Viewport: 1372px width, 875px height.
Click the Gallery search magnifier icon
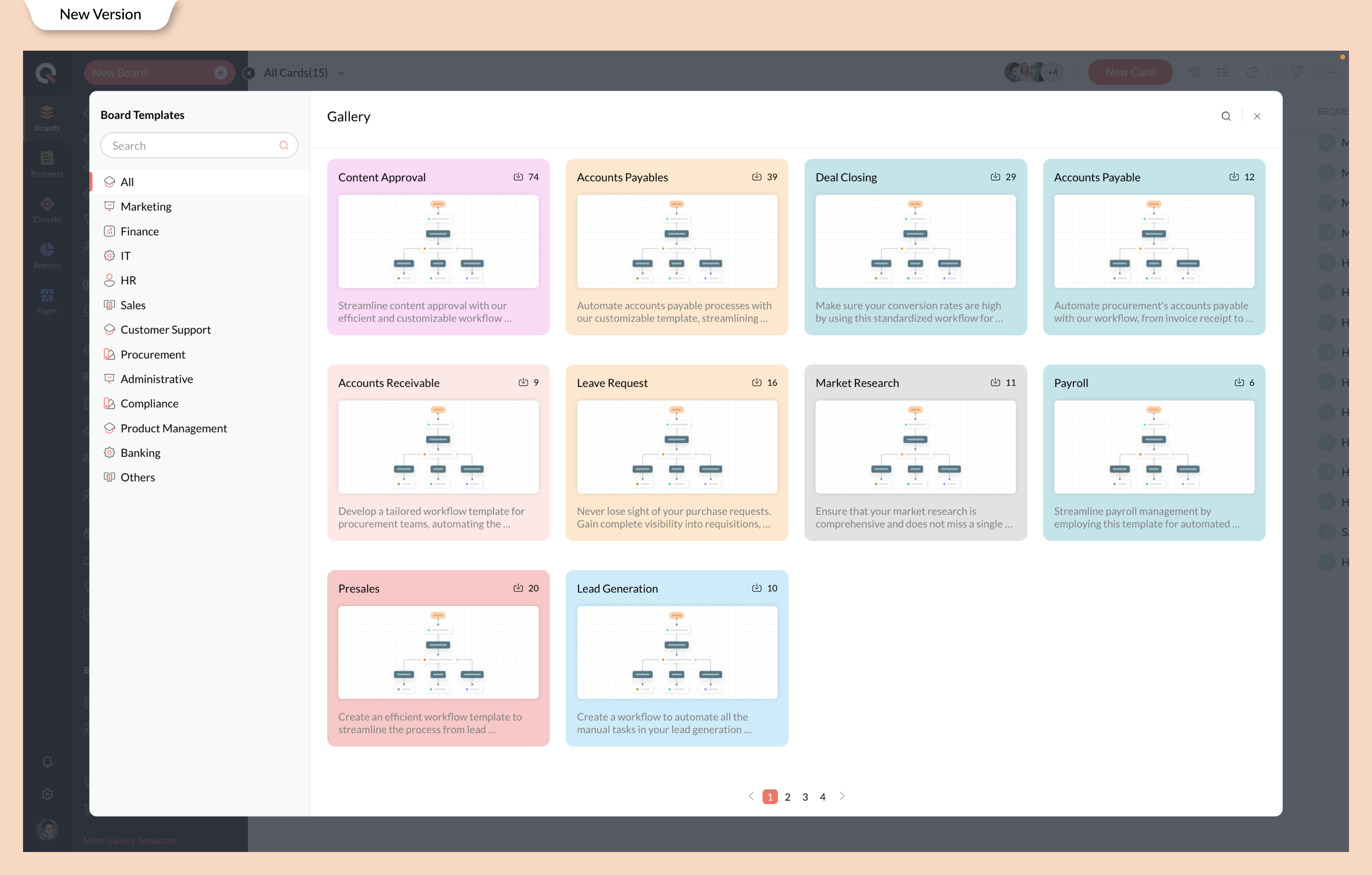coord(1226,117)
